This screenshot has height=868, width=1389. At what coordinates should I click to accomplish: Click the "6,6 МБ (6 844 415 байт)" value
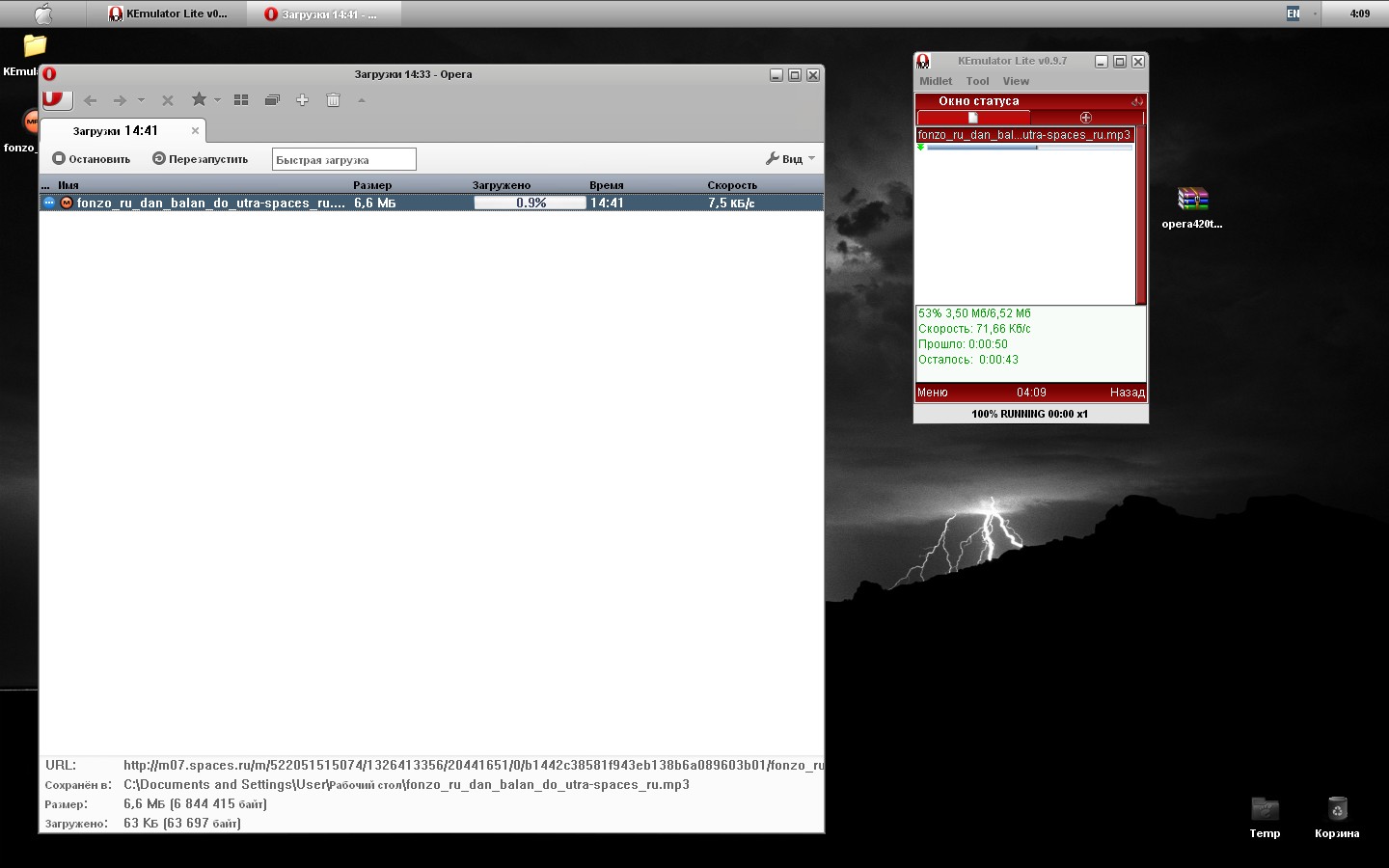(x=195, y=803)
